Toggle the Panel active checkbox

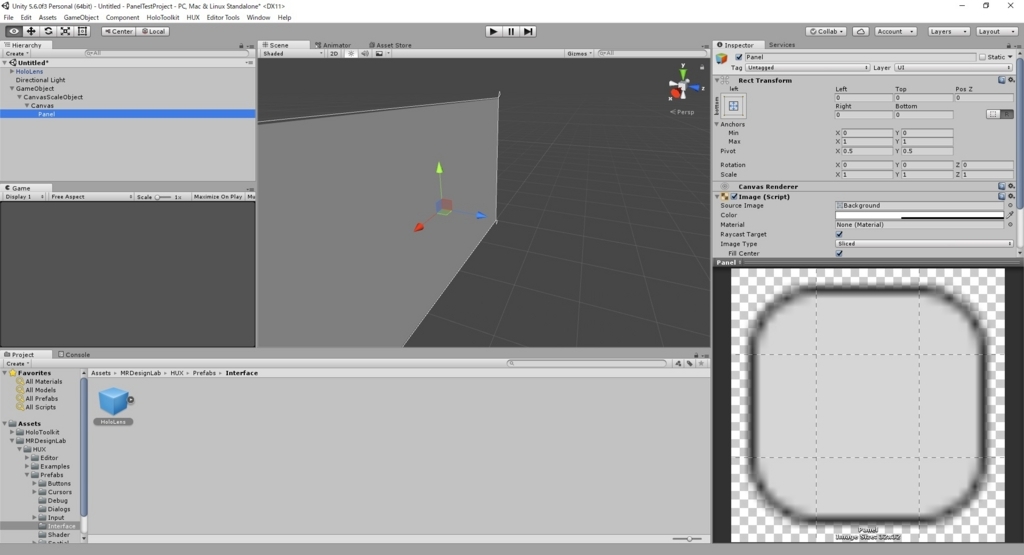point(739,57)
